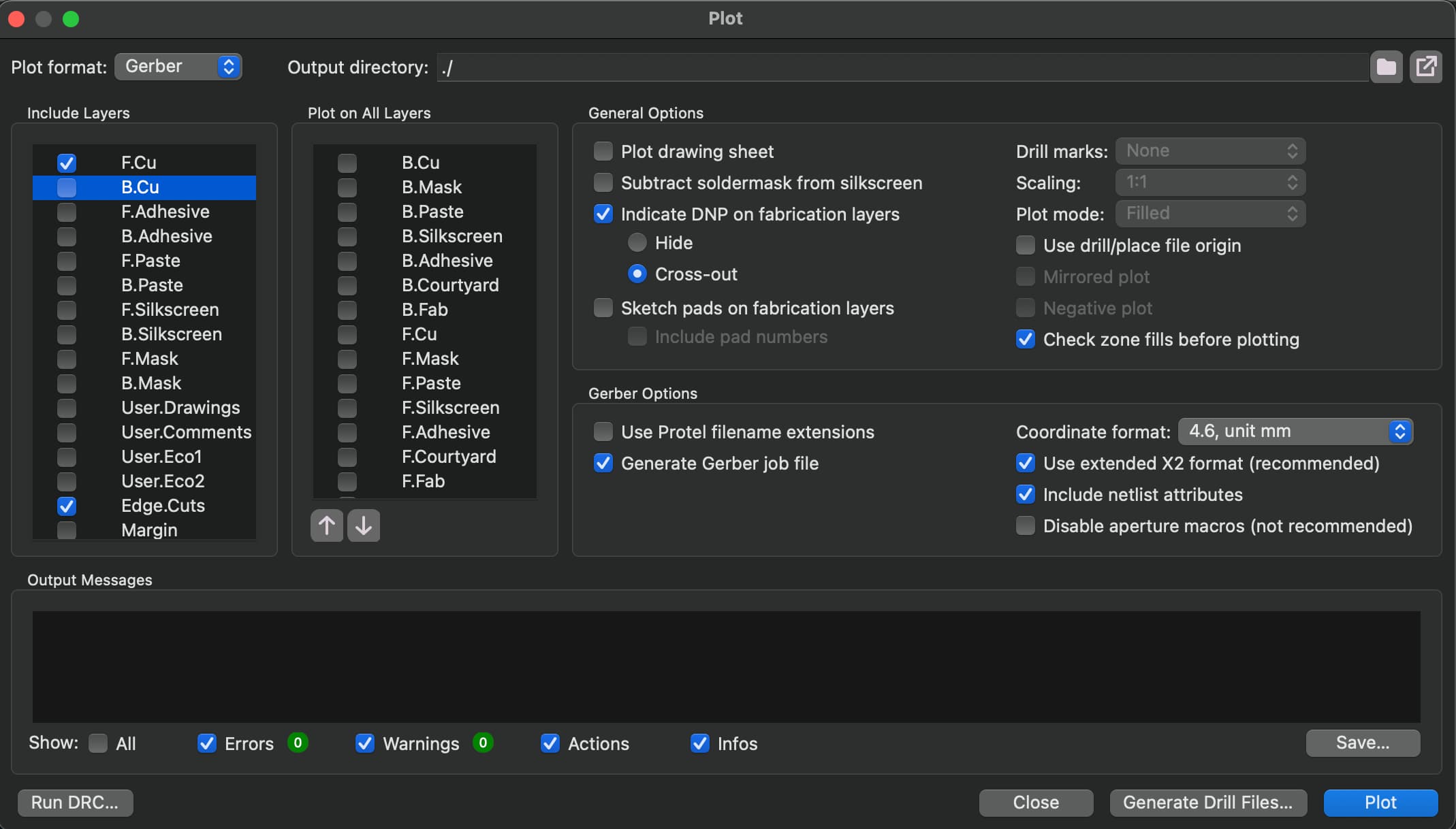Uncheck Generate Gerber job file
Image resolution: width=1456 pixels, height=829 pixels.
(x=603, y=464)
